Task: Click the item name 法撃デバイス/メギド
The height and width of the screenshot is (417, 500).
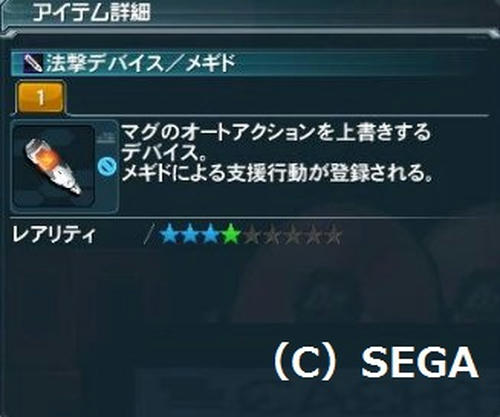Action: [x=141, y=63]
